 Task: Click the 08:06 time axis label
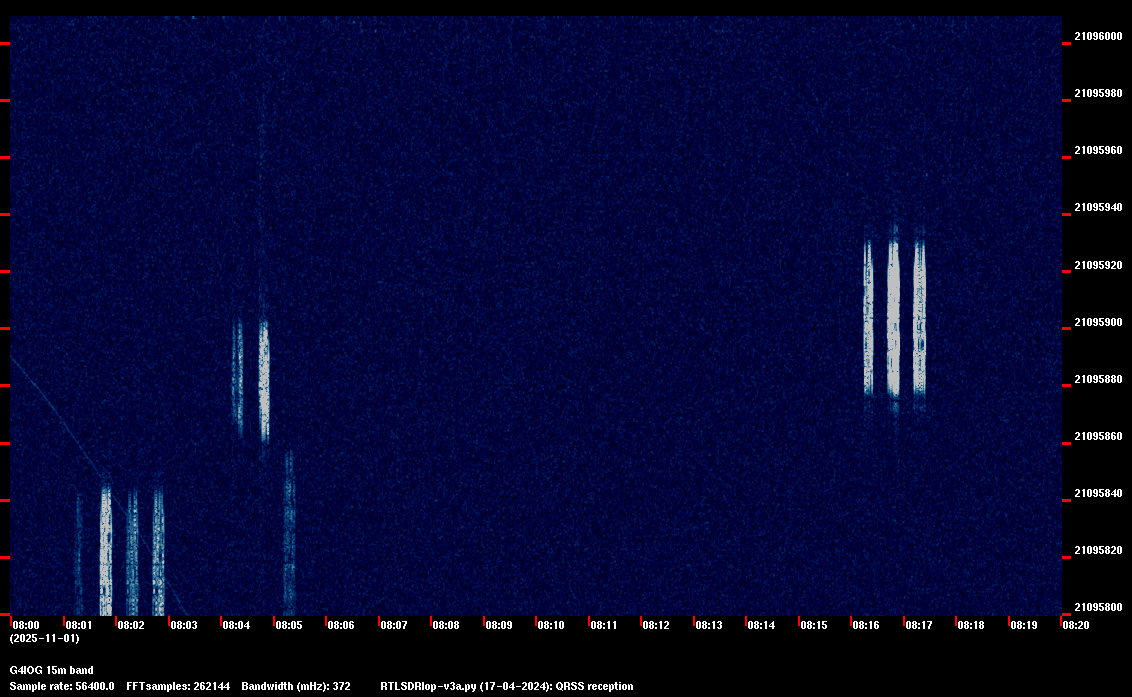[x=341, y=625]
